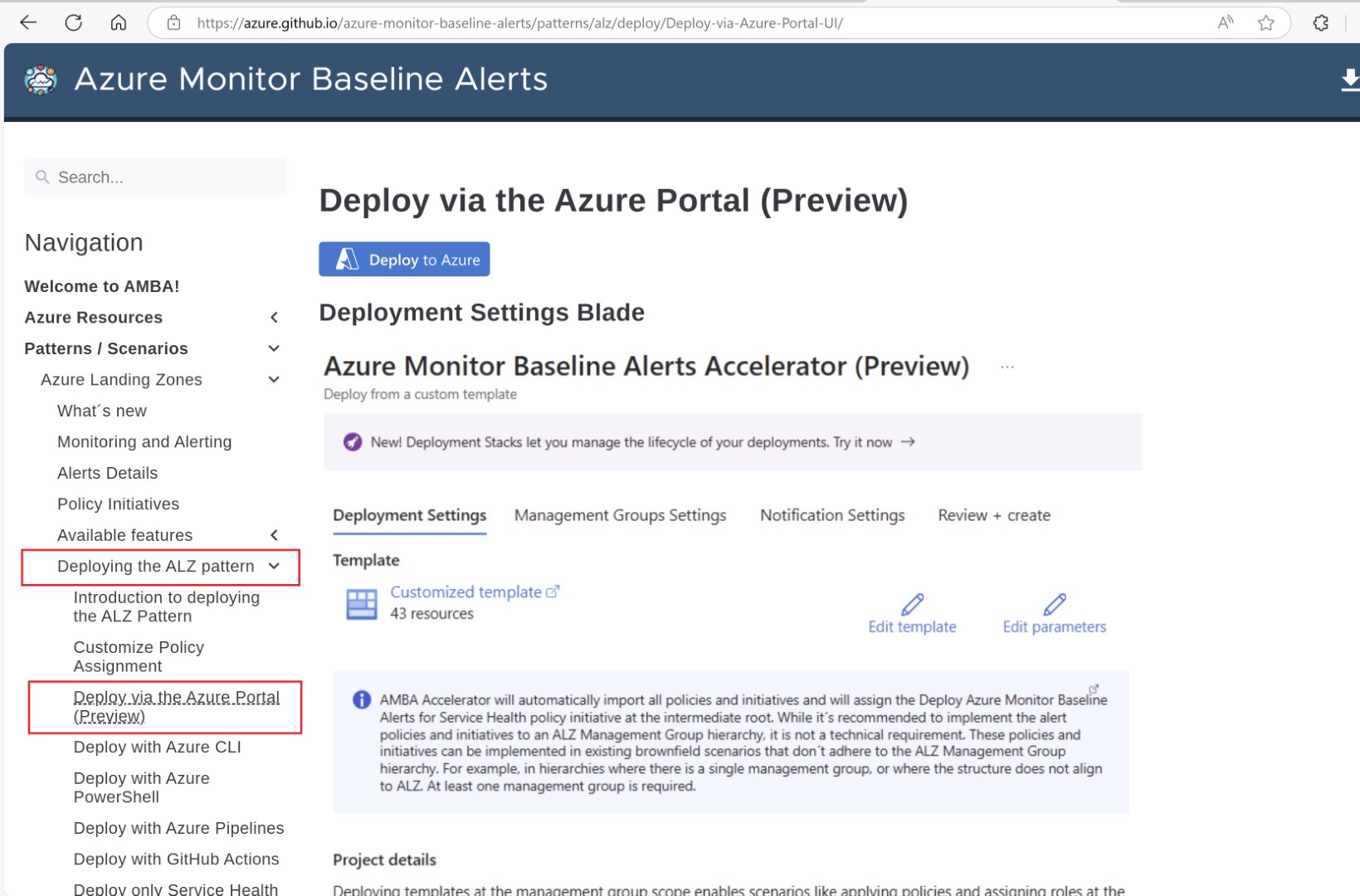Click Azure Landing Zones nav label
This screenshot has height=896, width=1360.
[121, 379]
